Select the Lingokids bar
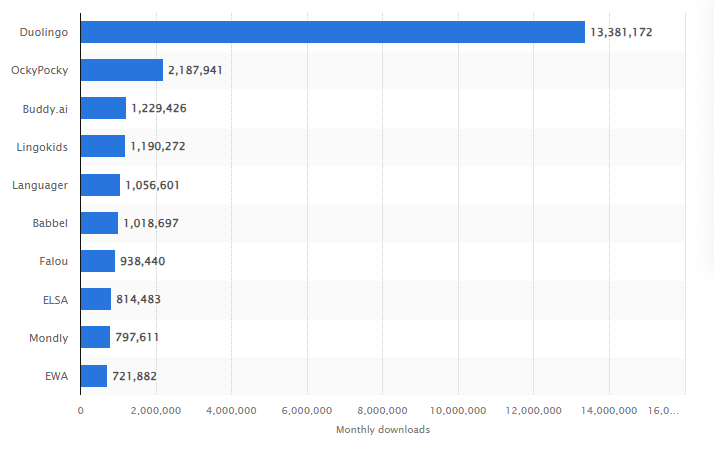Viewport: 714px width, 458px height. 103,146
